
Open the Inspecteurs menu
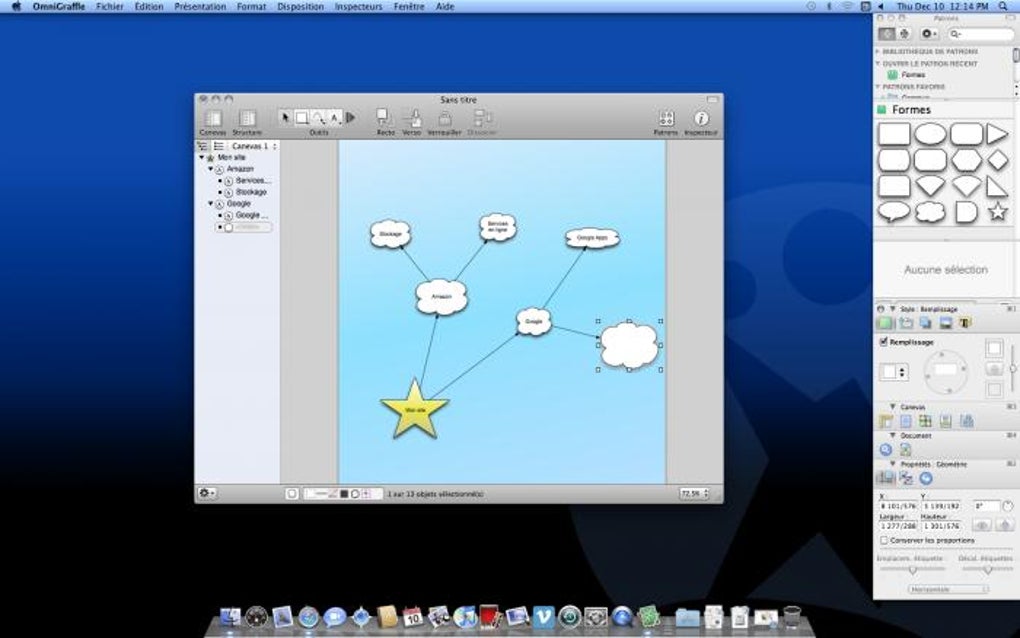pyautogui.click(x=358, y=7)
